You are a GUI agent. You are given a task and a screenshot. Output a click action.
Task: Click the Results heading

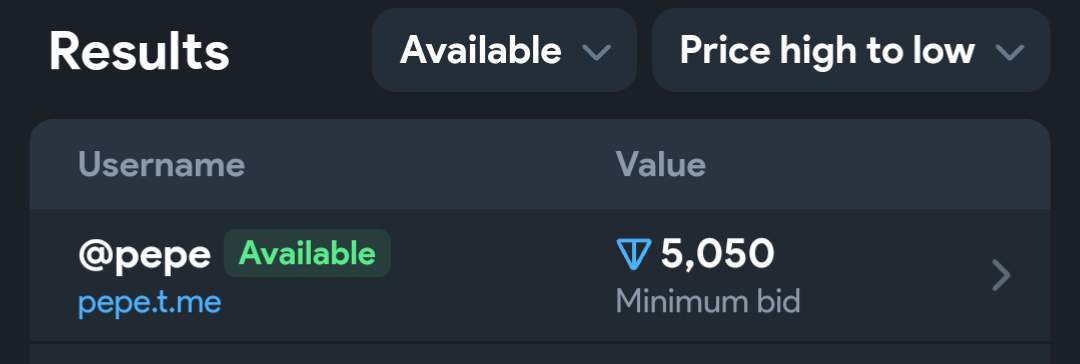tap(139, 52)
